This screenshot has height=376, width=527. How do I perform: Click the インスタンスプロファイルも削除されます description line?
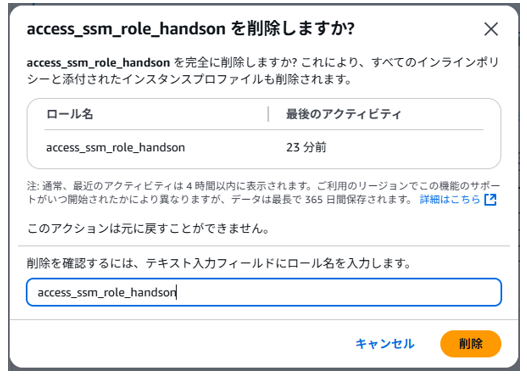(x=189, y=79)
